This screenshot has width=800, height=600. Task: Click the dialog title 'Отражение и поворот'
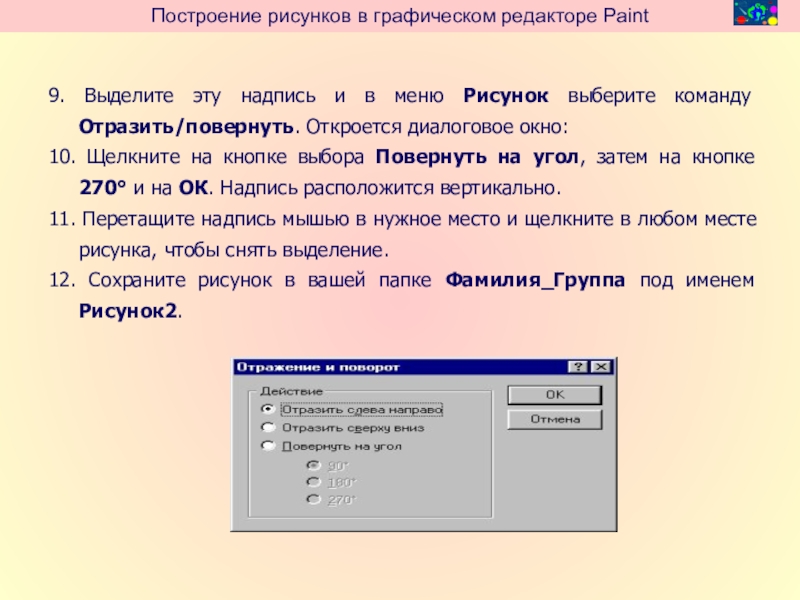[318, 367]
